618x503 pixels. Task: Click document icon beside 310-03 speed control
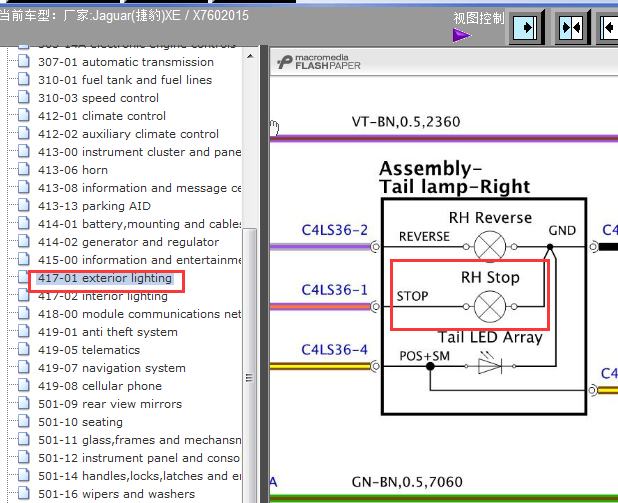click(x=24, y=97)
